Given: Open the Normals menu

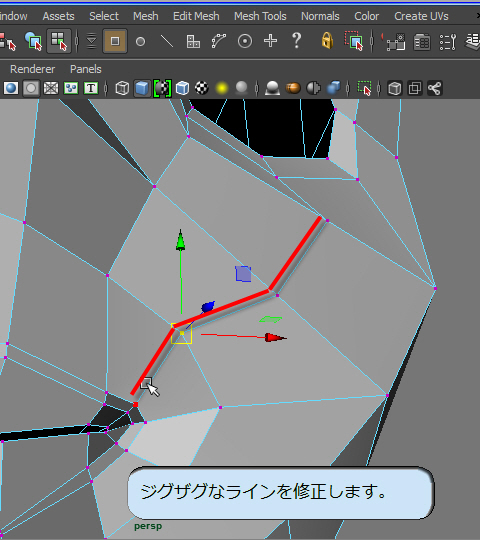Looking at the screenshot, I should [320, 16].
